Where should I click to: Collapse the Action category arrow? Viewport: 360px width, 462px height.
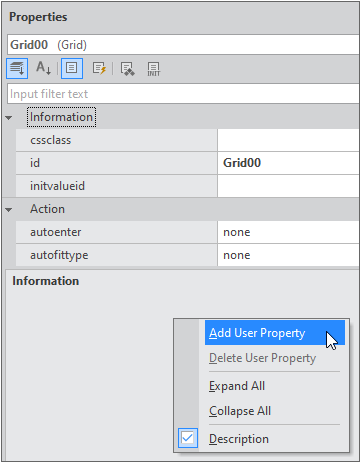click(9, 210)
